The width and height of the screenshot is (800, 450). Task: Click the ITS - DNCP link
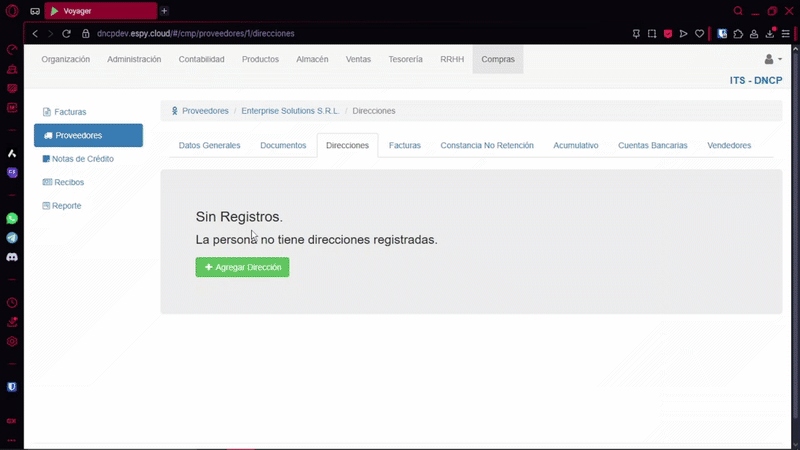(x=756, y=81)
